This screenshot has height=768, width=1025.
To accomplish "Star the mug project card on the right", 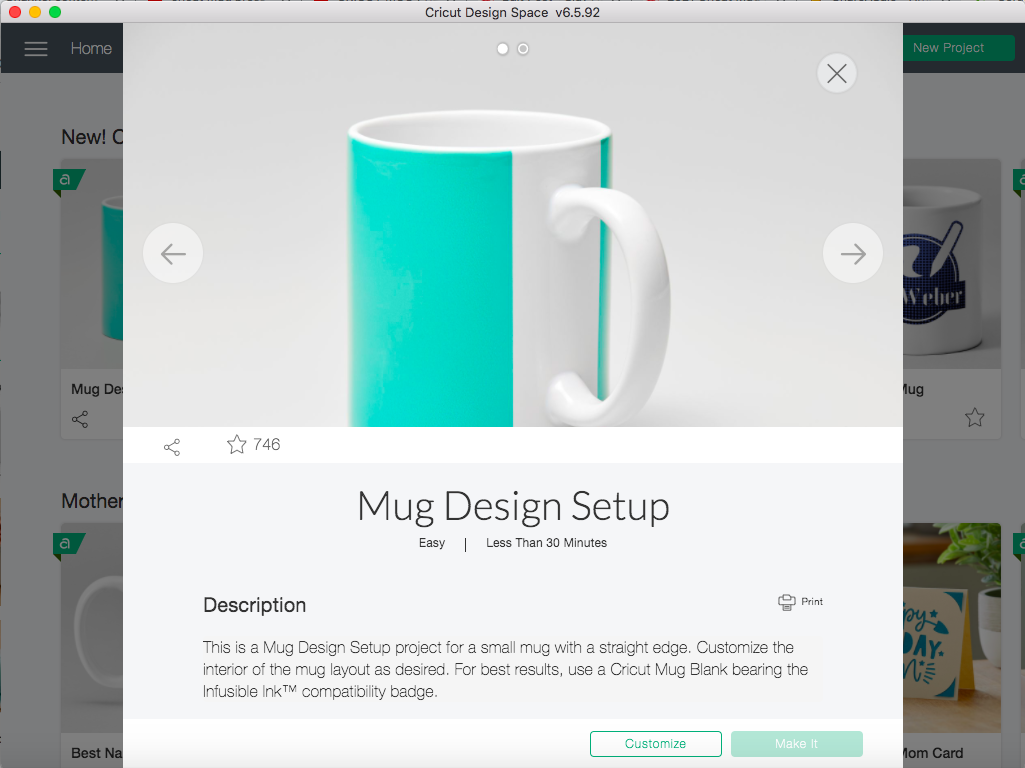I will coord(975,417).
